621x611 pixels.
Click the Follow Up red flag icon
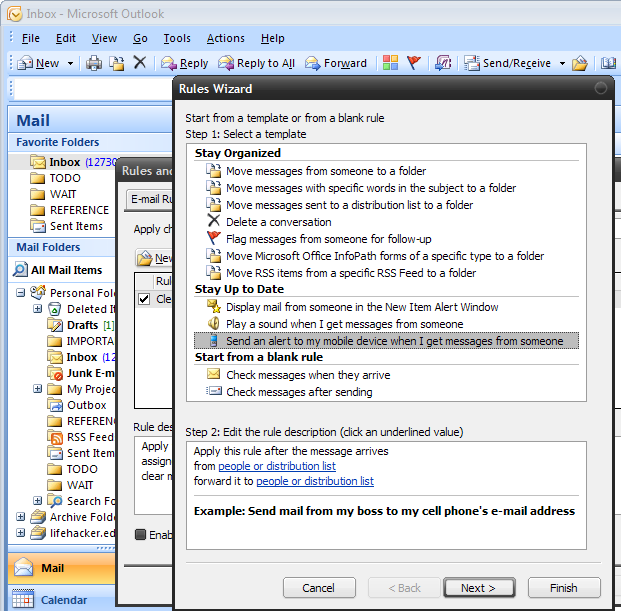pos(414,63)
